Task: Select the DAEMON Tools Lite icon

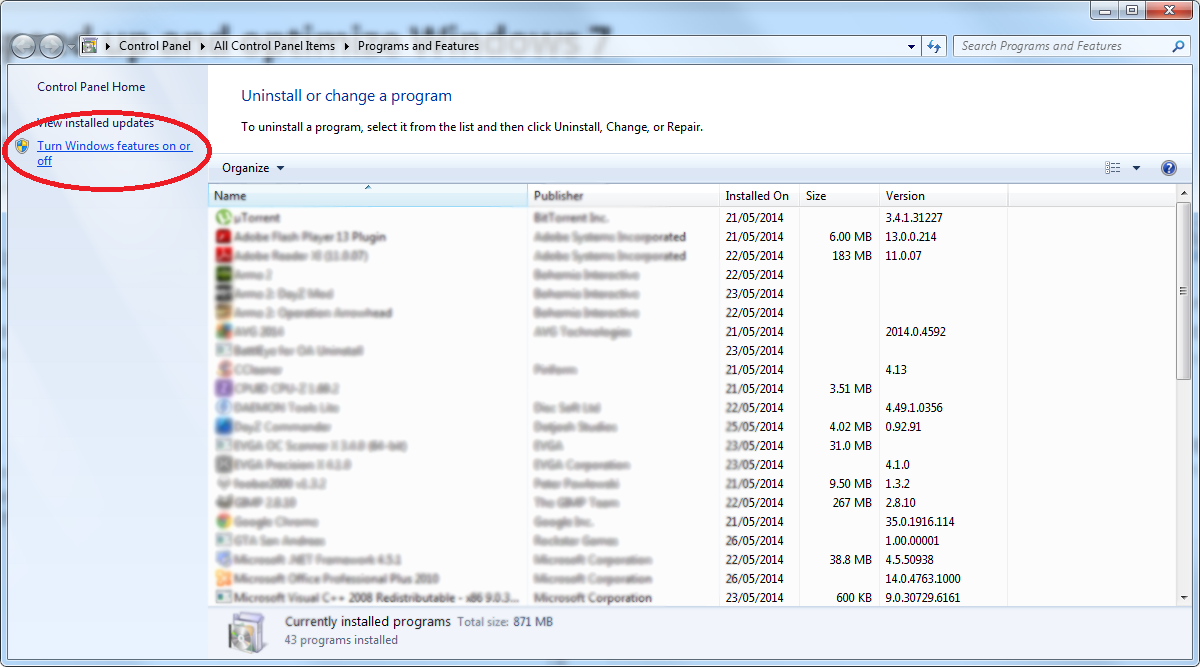Action: 224,408
